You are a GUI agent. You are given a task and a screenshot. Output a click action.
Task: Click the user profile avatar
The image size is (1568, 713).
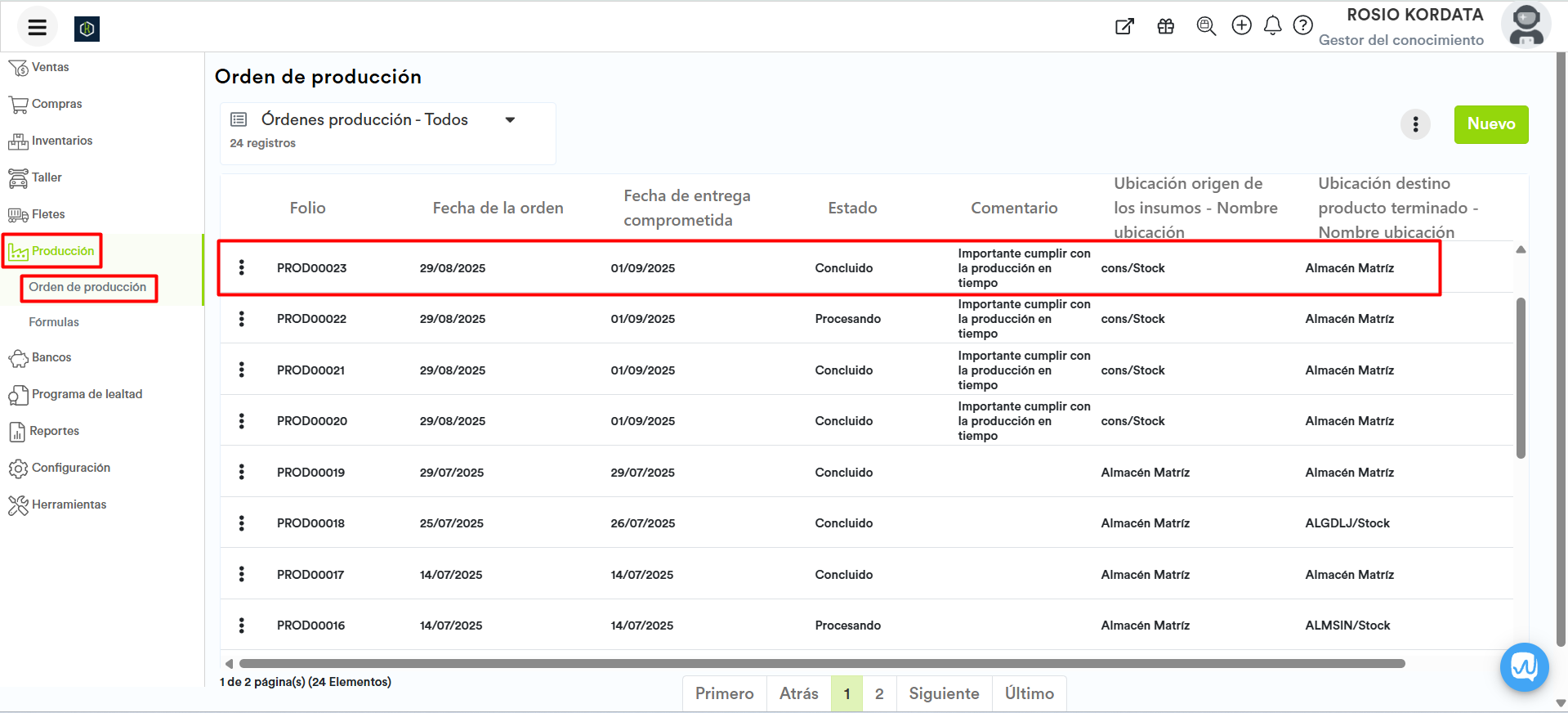pos(1526,25)
